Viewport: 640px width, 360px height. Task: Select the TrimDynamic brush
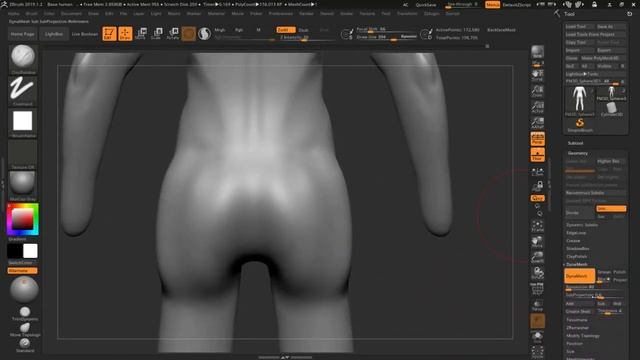(x=25, y=314)
